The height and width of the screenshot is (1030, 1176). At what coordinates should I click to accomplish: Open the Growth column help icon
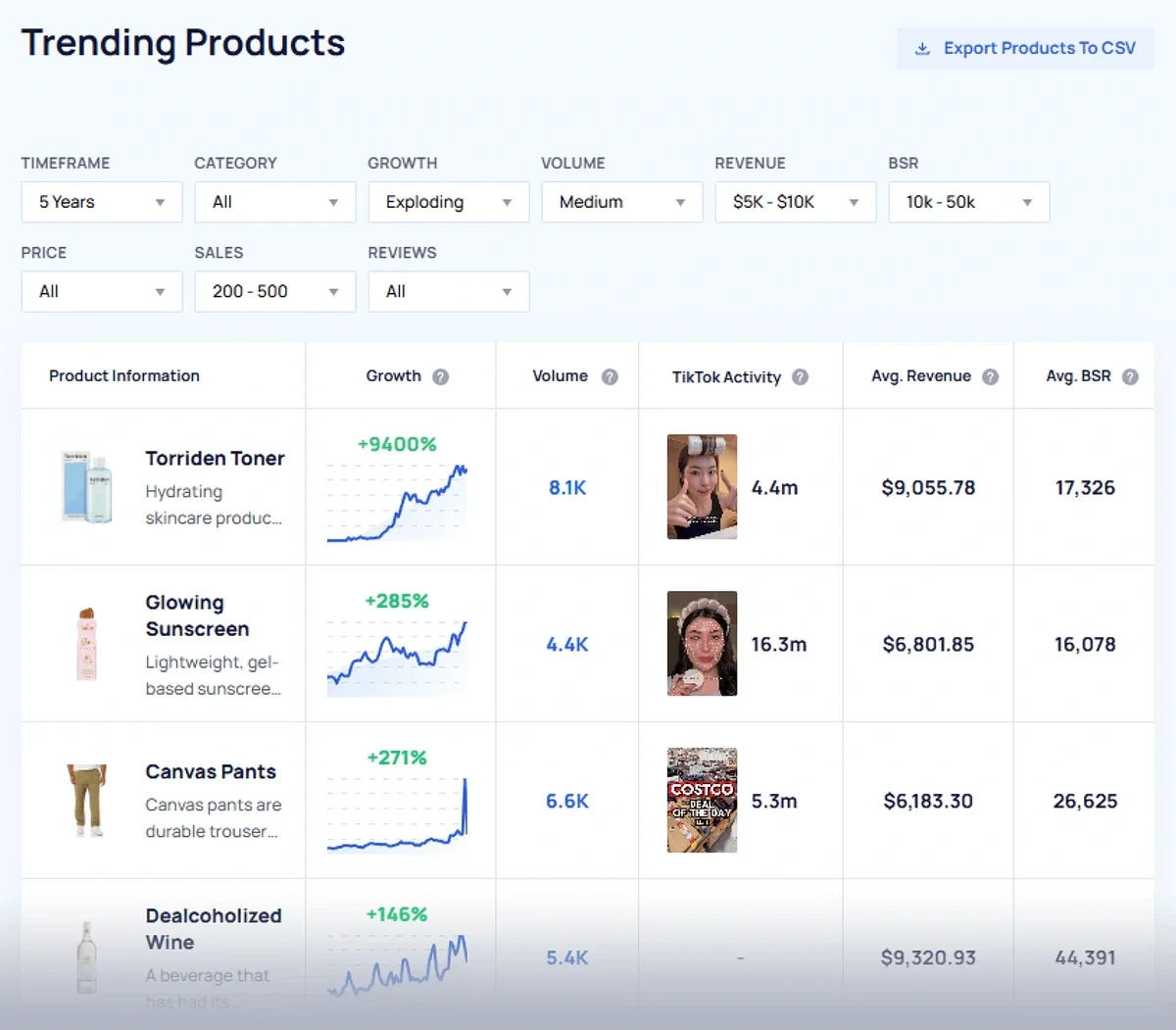coord(440,375)
